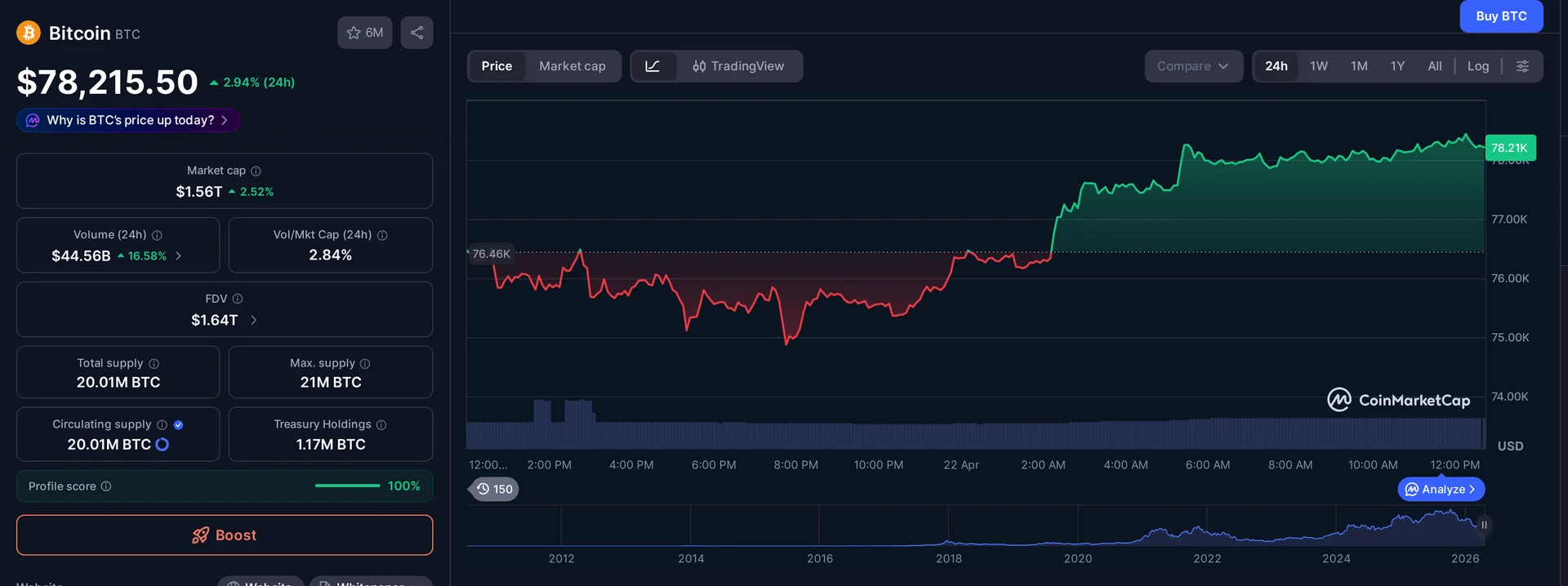Screen dimensions: 1568x586
Task: Click Treasury Holdings info icon
Action: point(381,424)
